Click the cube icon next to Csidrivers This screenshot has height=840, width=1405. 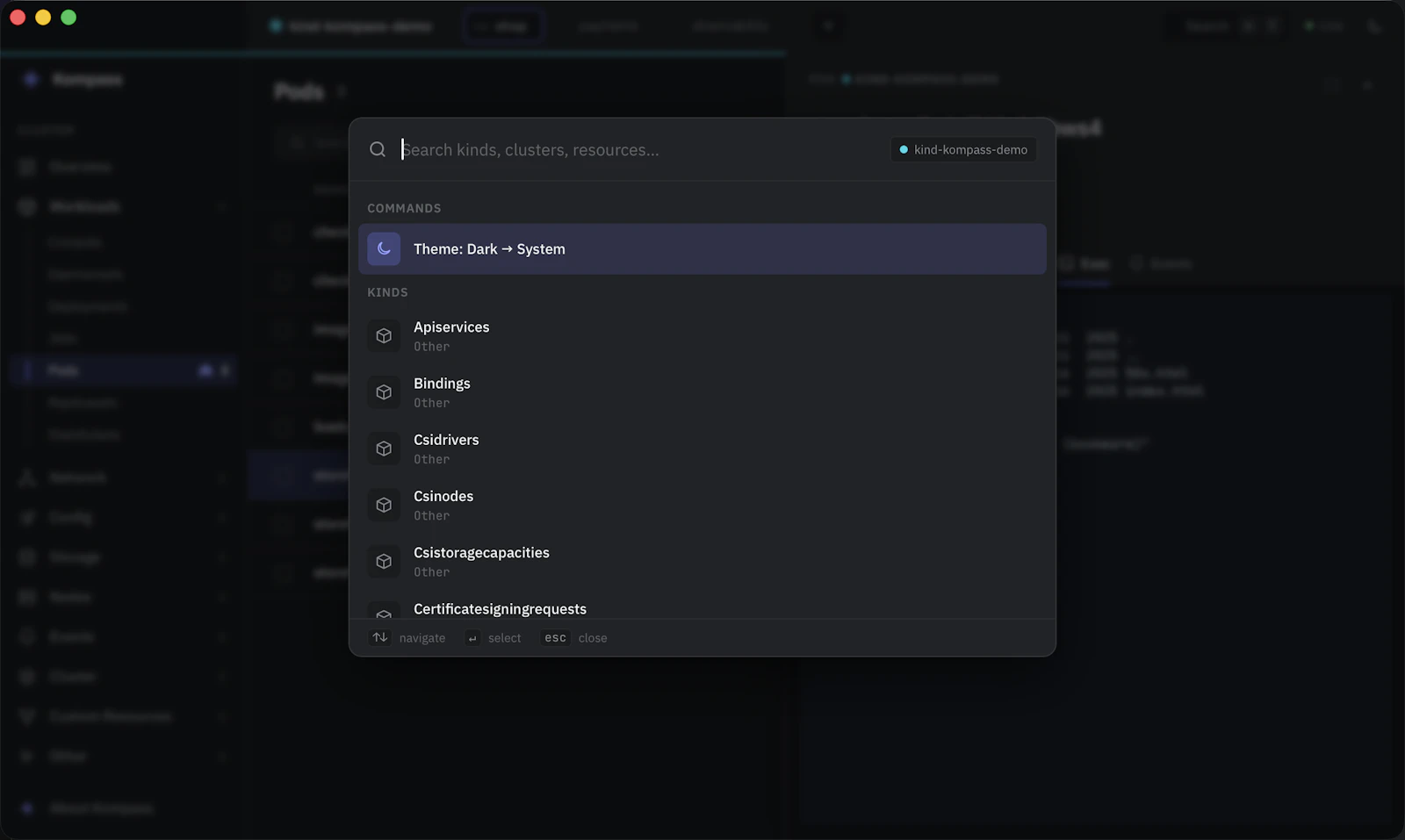384,449
